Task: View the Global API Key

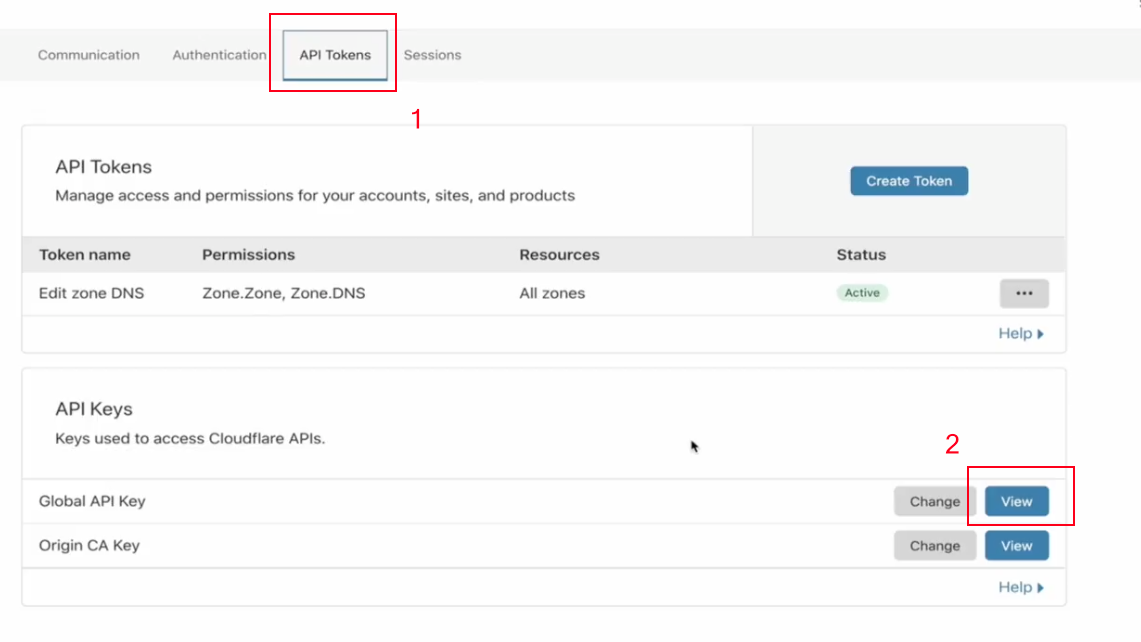Action: click(x=1016, y=502)
